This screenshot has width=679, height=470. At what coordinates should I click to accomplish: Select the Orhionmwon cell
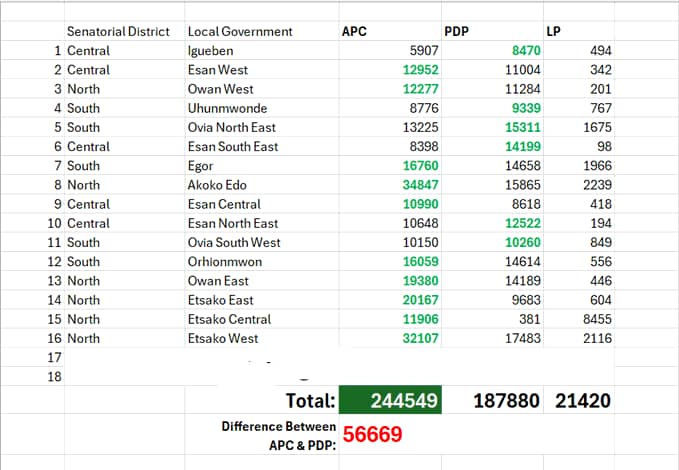point(262,261)
